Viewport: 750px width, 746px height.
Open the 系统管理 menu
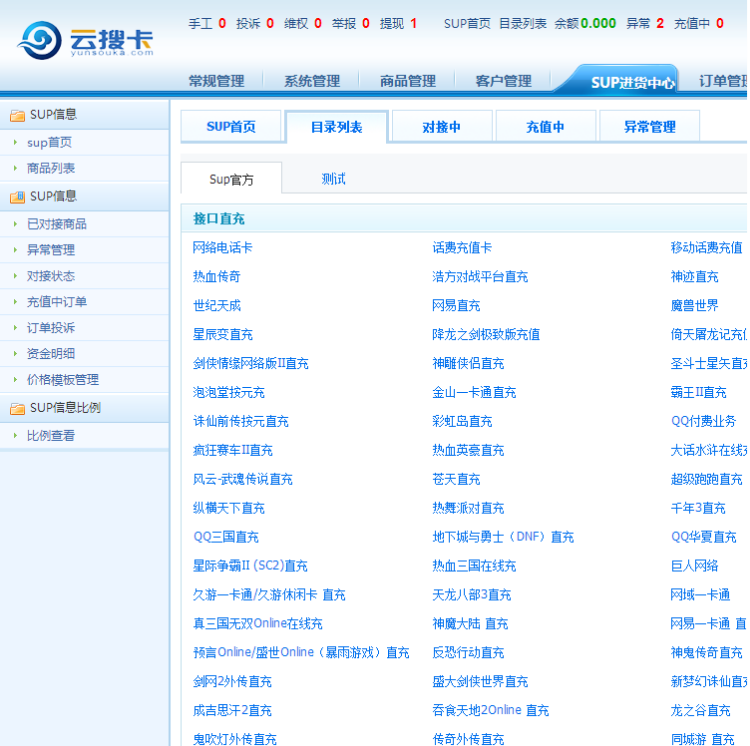tap(312, 81)
